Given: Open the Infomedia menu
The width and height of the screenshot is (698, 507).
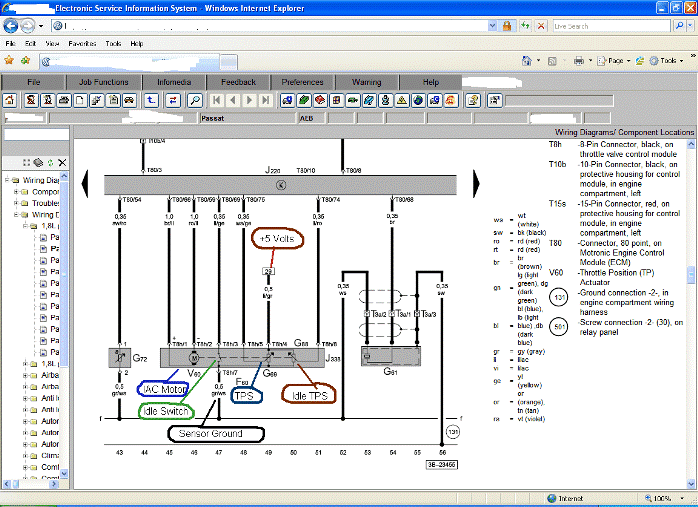Looking at the screenshot, I should [174, 82].
